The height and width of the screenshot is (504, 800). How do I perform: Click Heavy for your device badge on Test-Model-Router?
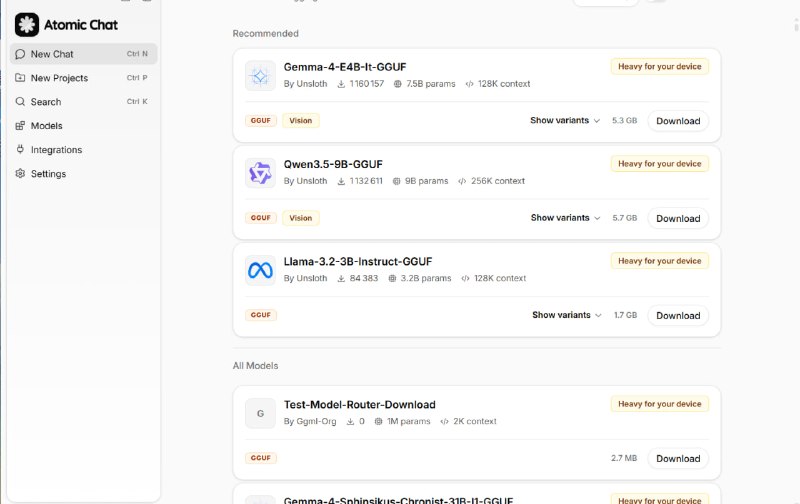[x=660, y=404]
